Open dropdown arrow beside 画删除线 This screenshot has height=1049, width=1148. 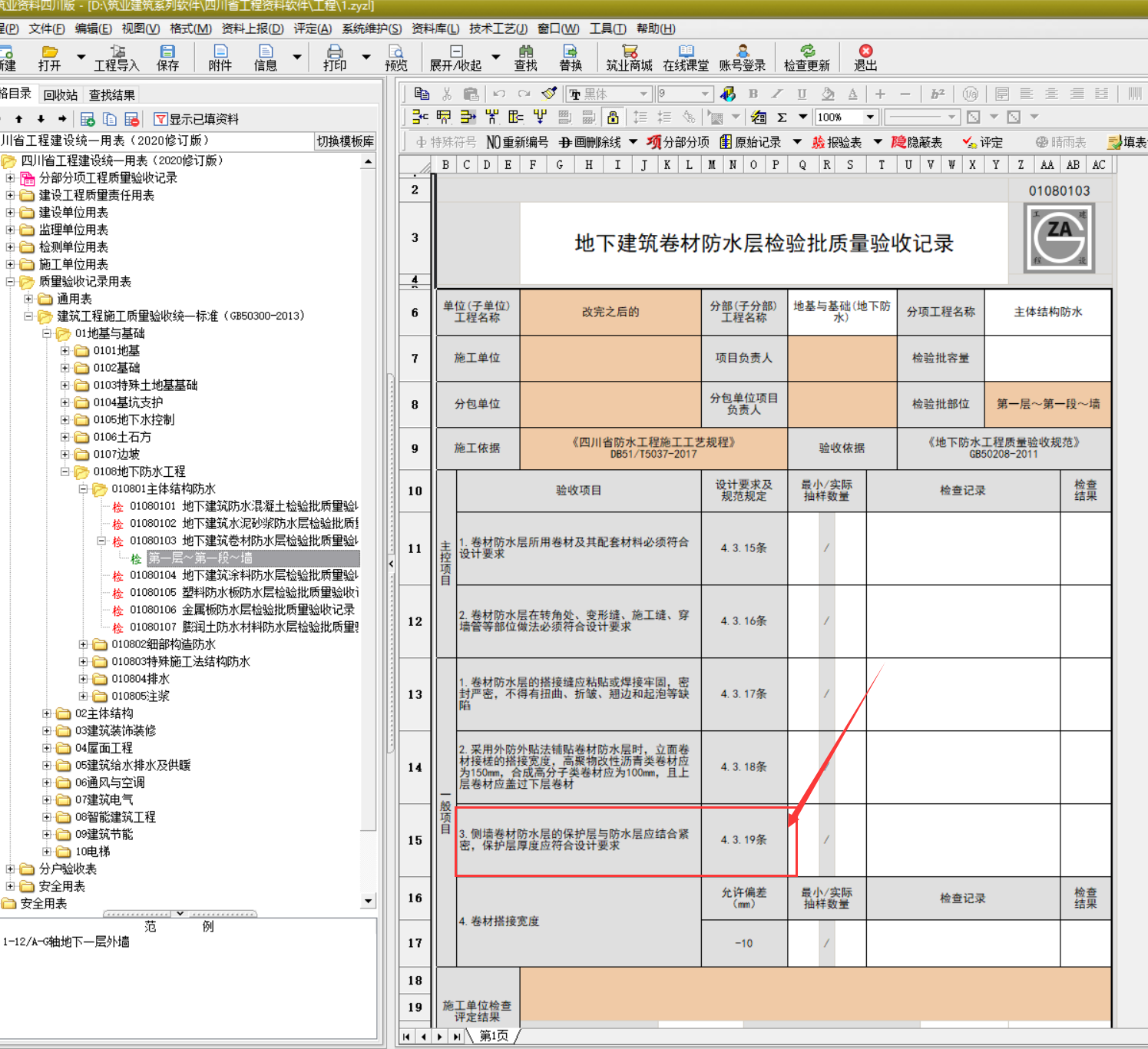[x=633, y=142]
